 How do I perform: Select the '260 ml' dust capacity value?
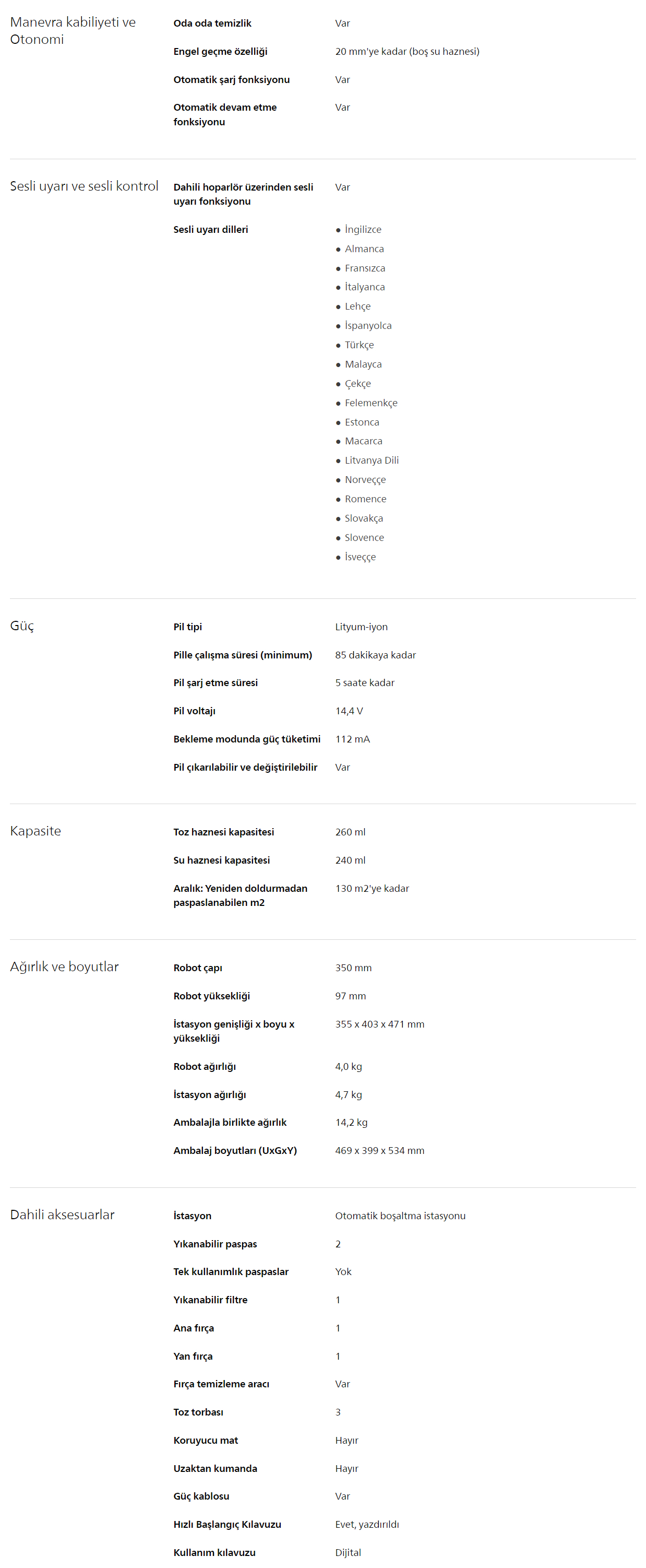[350, 832]
